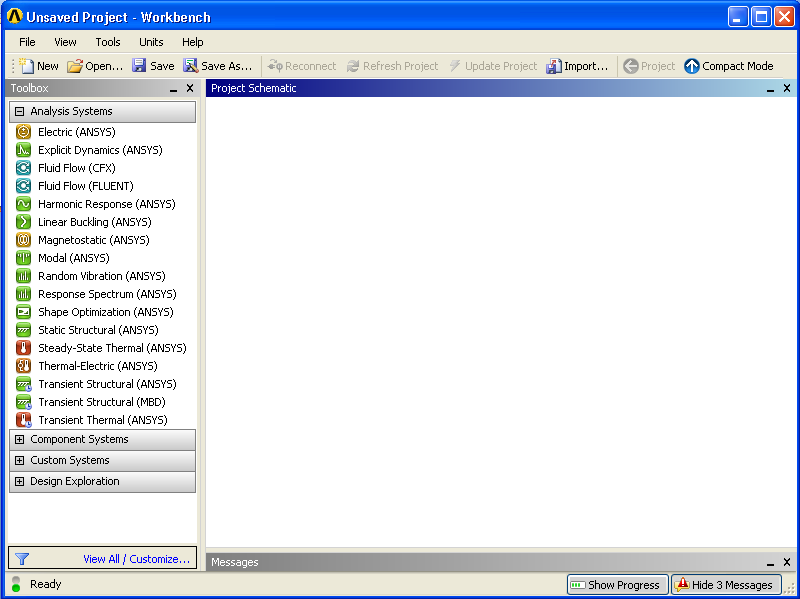Viewport: 800px width, 599px height.
Task: Click the Thermal-Electric (ANSYS) icon
Action: (x=23, y=366)
